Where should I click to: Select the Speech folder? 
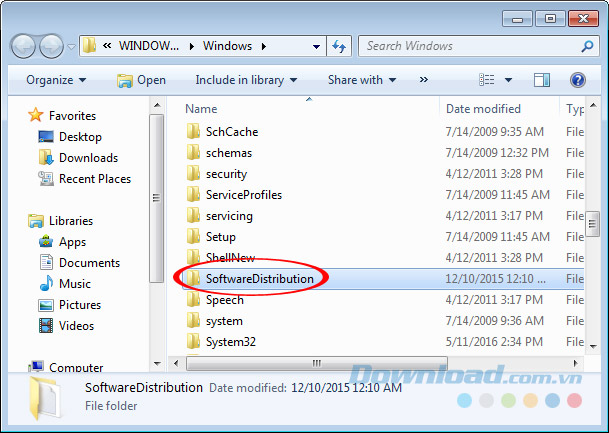[x=224, y=300]
